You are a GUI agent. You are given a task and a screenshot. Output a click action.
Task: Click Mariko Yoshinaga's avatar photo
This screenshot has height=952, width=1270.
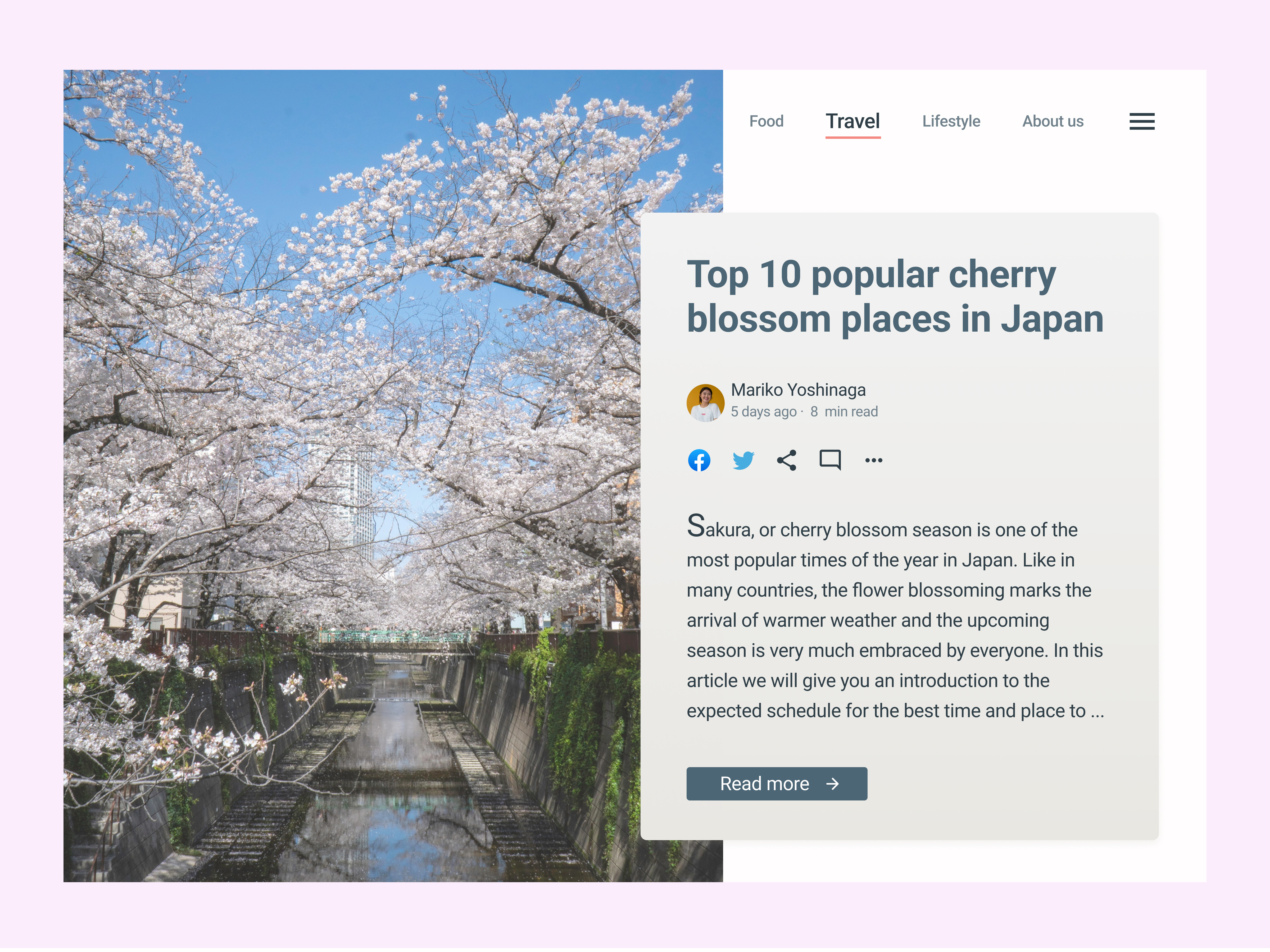tap(705, 403)
